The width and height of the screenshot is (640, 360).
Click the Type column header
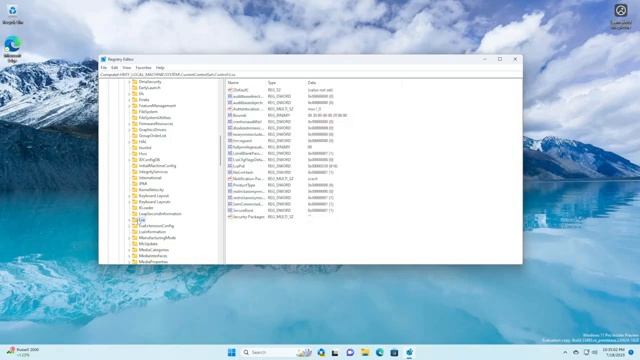tap(286, 82)
